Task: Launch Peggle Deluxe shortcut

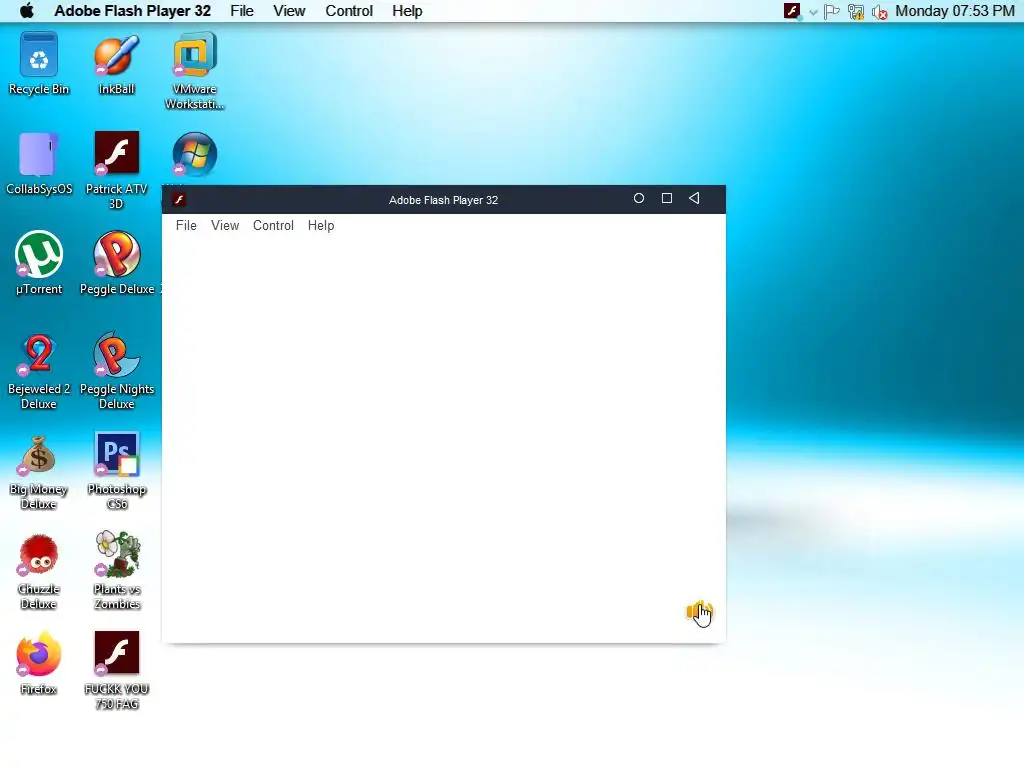Action: point(116,263)
